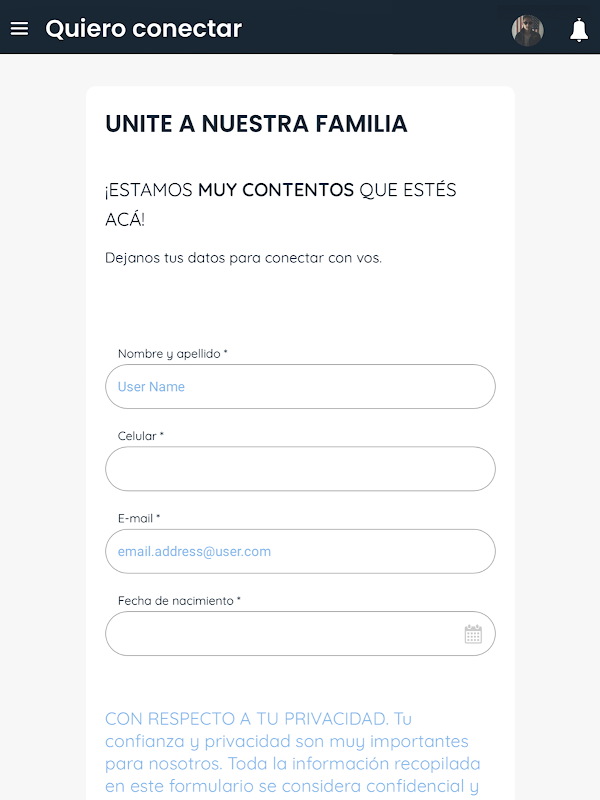Open the notifications bell

point(578,30)
